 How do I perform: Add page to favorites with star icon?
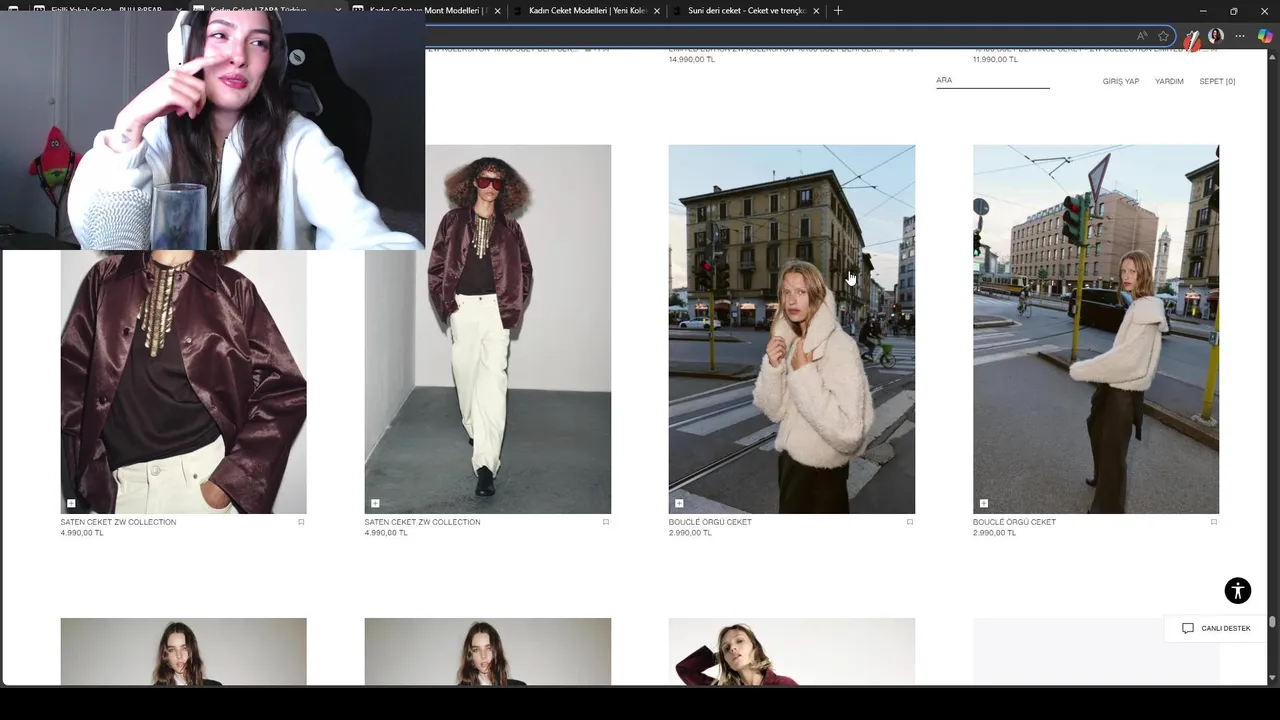click(x=1164, y=36)
